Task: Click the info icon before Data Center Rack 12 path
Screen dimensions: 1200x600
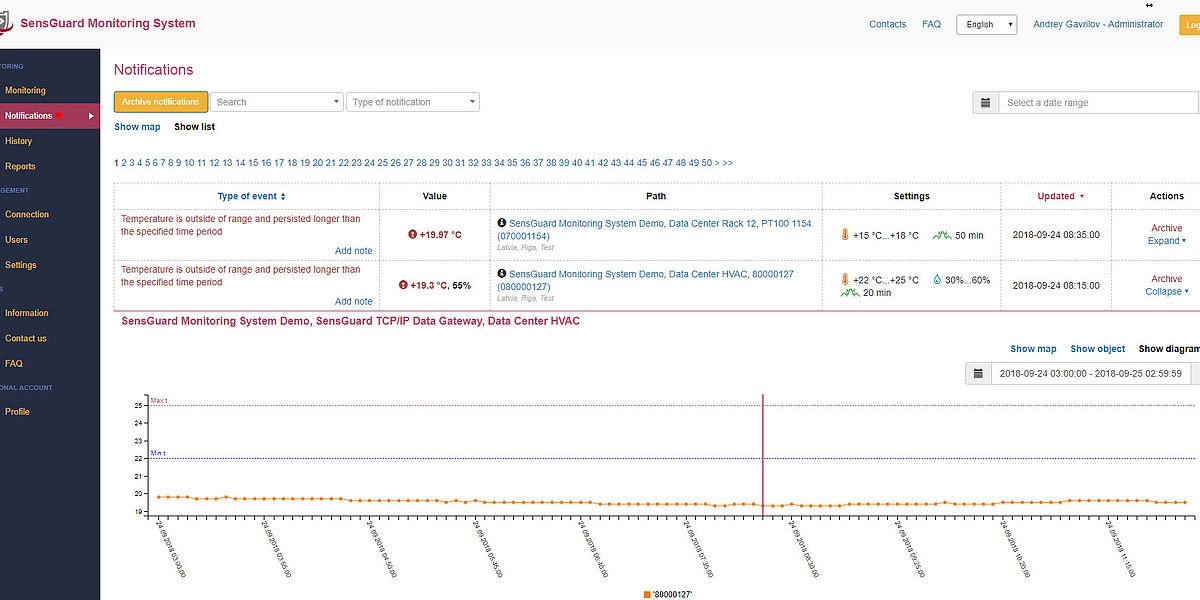Action: point(501,223)
